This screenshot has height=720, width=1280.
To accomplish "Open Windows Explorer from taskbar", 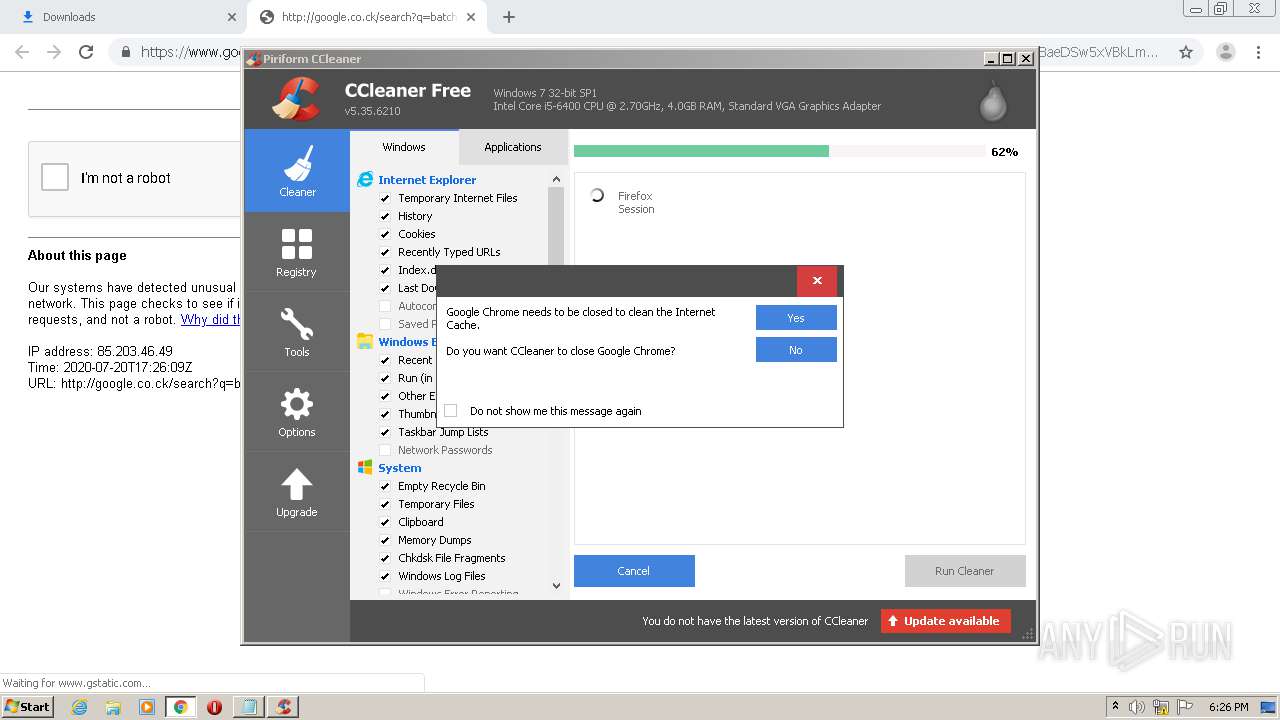I will click(113, 707).
